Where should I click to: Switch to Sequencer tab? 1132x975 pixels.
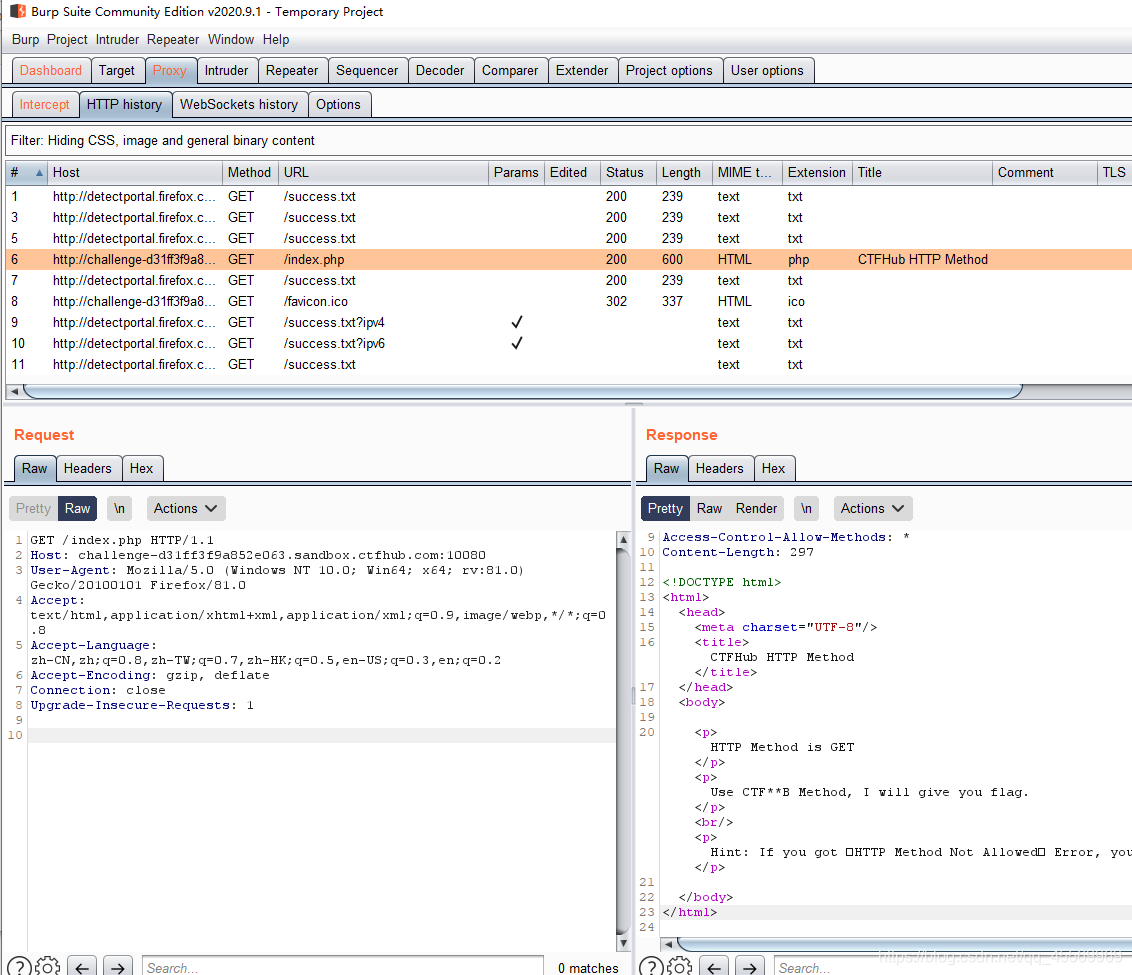[x=367, y=70]
